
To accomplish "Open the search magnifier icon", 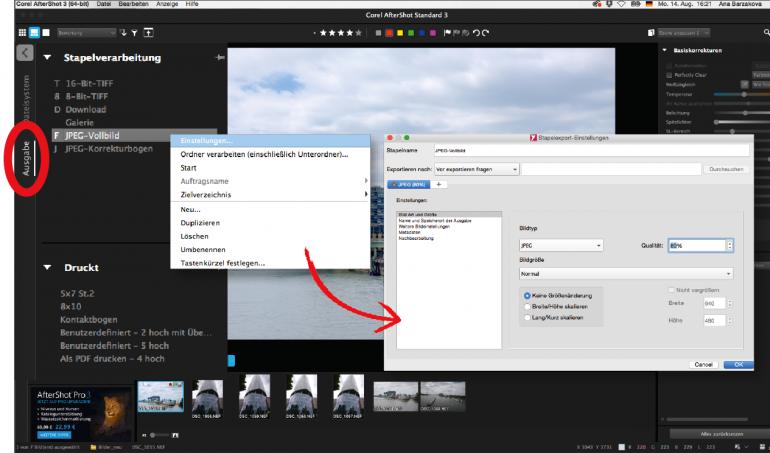I will point(766,33).
